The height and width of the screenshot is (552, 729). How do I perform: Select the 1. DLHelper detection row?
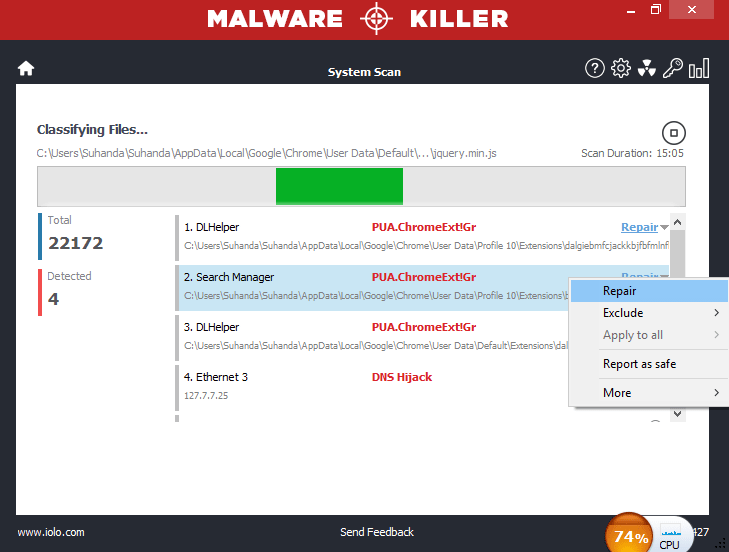click(x=422, y=237)
